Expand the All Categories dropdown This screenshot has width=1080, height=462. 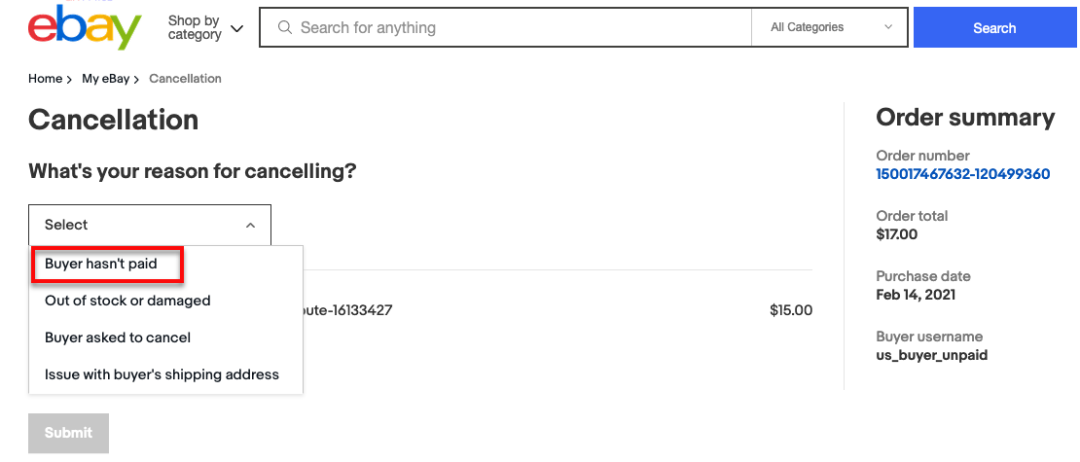[830, 28]
